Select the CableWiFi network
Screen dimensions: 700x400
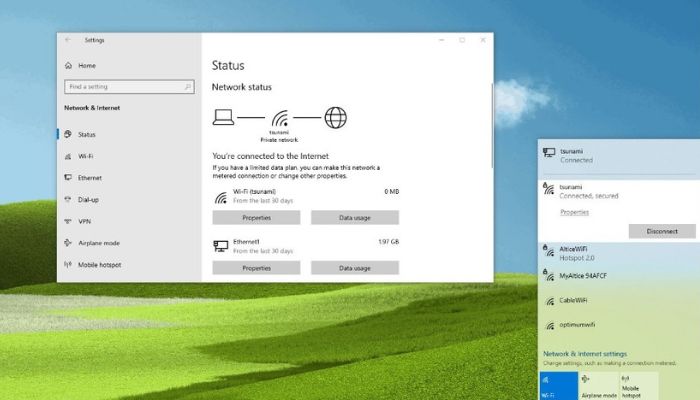[x=619, y=300]
